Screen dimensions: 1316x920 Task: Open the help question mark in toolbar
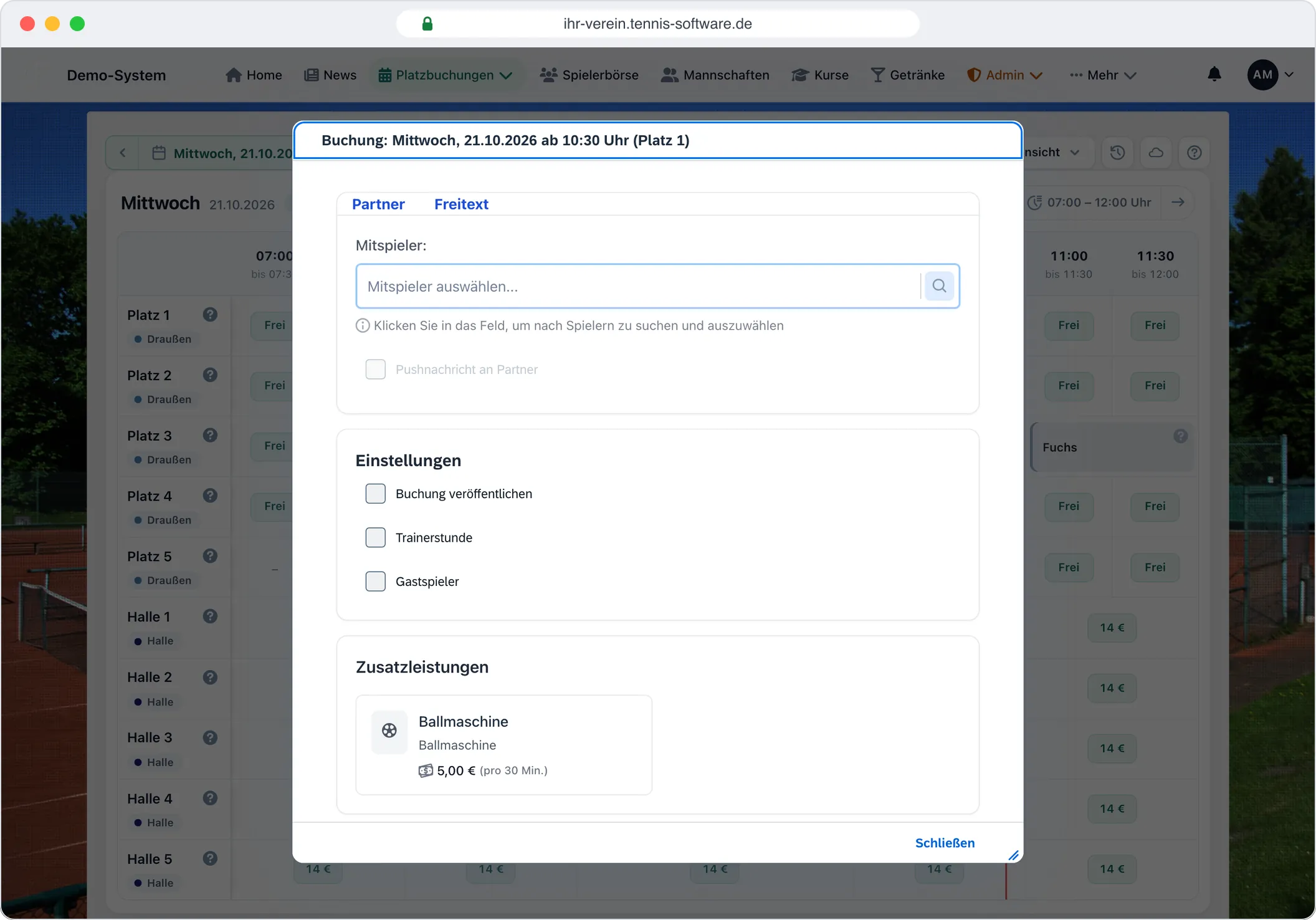(1194, 153)
